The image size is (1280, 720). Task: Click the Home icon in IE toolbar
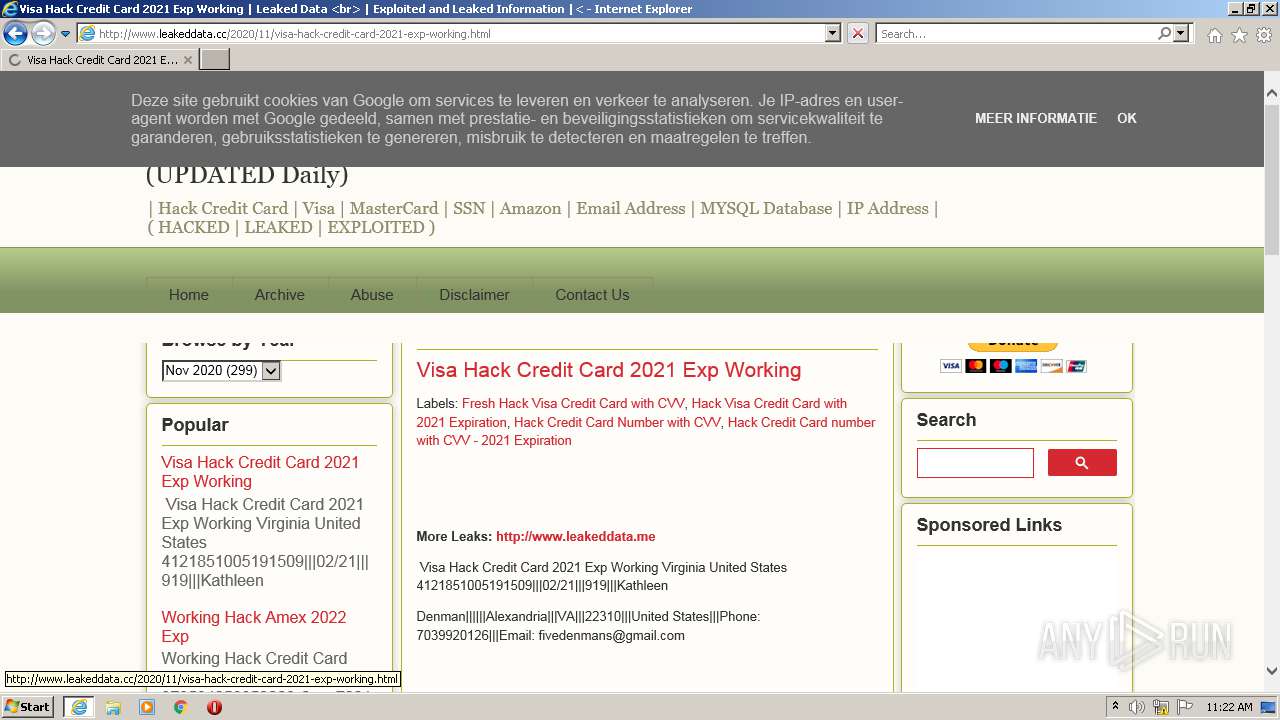tap(1214, 35)
